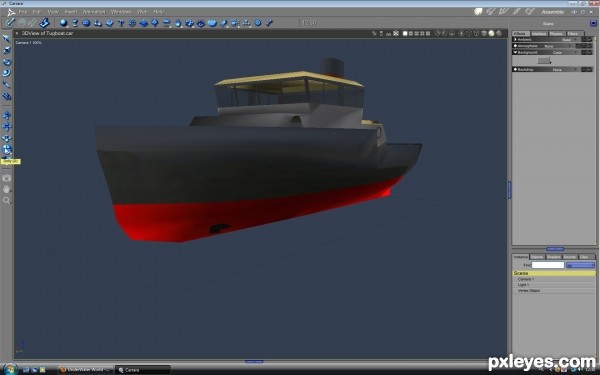Select the Scale tool below the Move tool
The image size is (600, 375).
click(7, 51)
